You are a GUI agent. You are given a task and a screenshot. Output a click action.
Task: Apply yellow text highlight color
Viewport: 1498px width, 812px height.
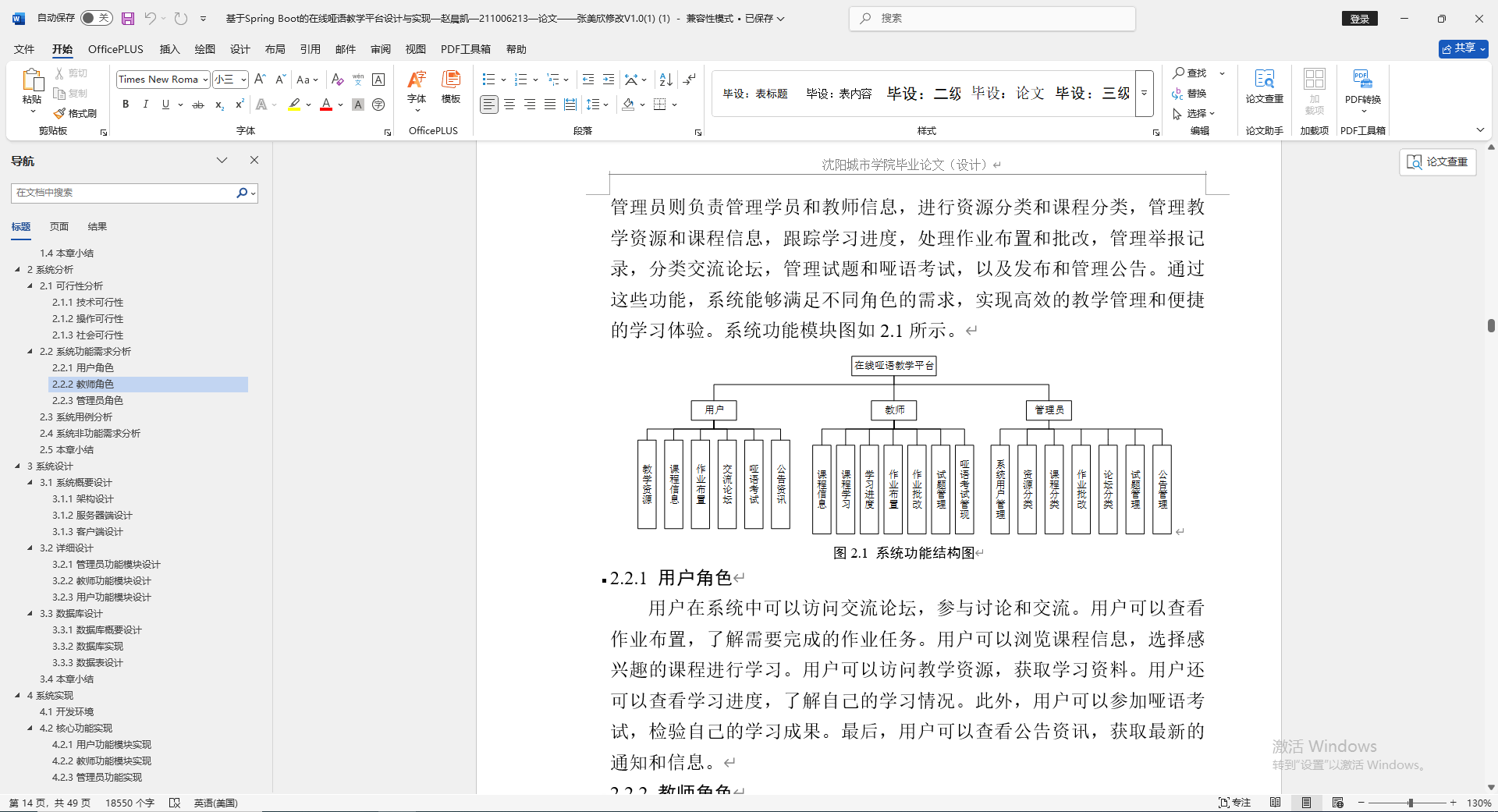[x=294, y=104]
